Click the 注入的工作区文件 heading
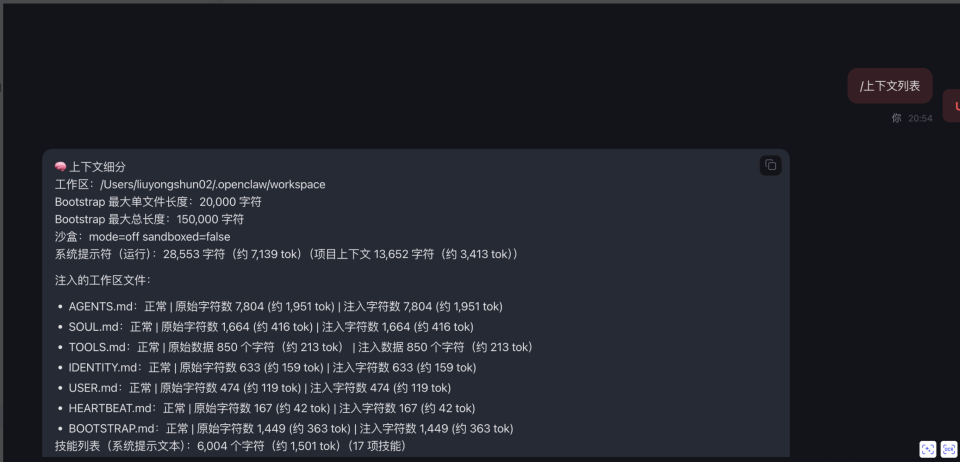 [103, 280]
